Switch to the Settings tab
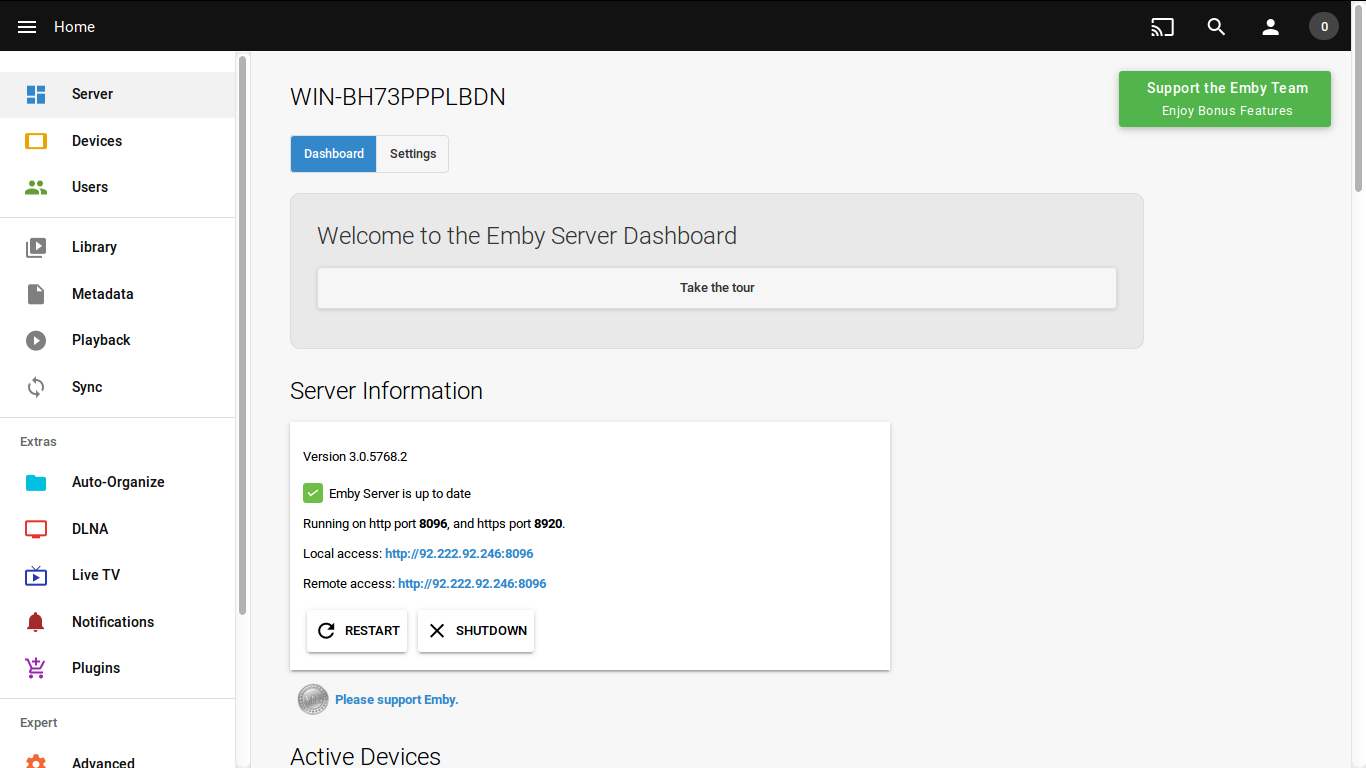The width and height of the screenshot is (1366, 768). (413, 154)
